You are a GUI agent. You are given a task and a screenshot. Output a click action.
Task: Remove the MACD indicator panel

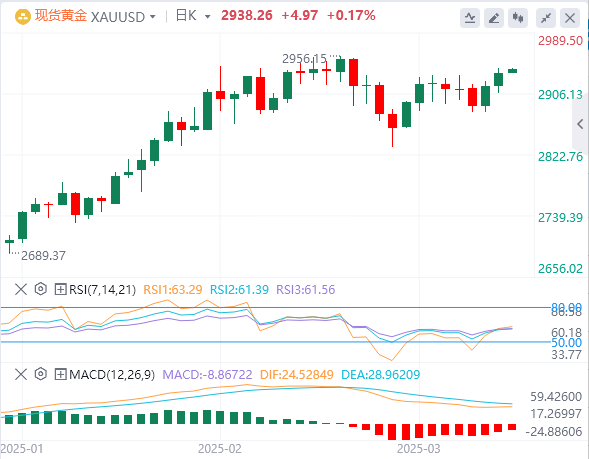21,374
